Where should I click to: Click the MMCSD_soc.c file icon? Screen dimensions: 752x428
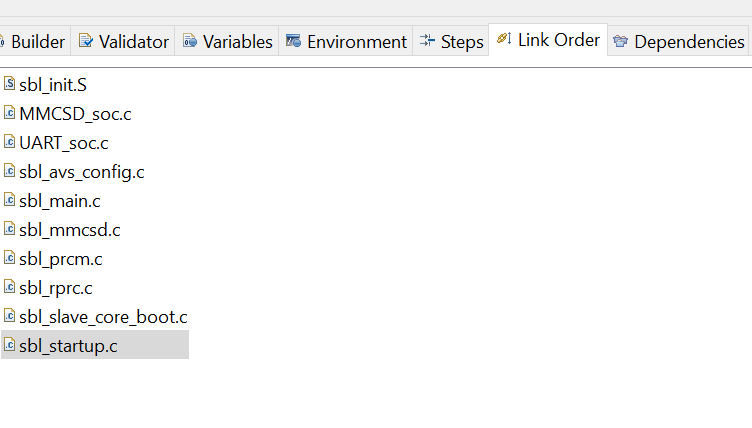click(9, 113)
